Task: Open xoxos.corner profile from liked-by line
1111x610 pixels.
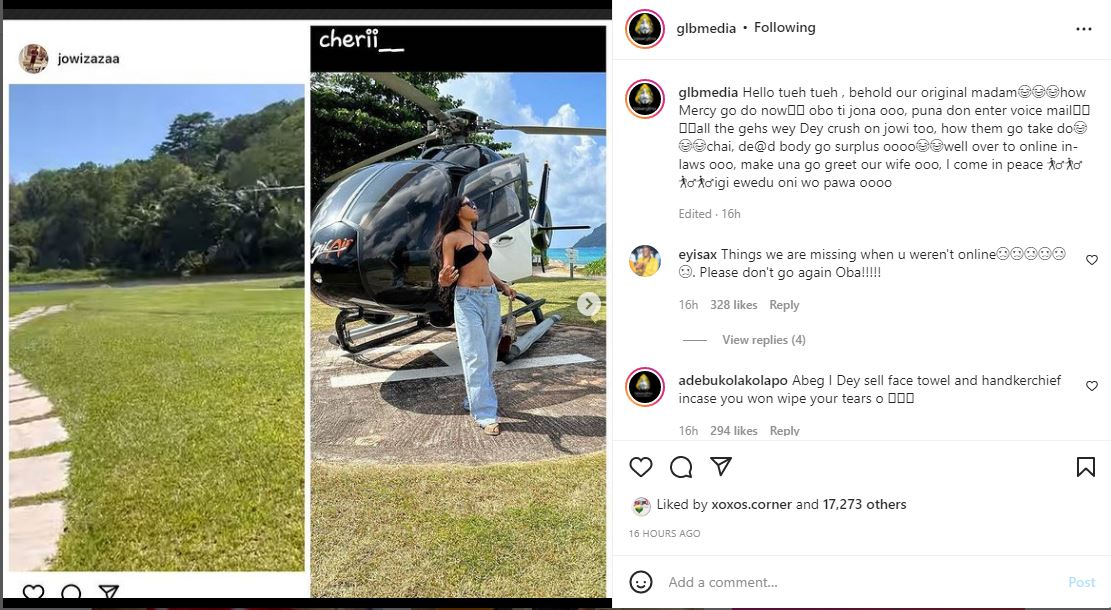Action: [x=751, y=504]
